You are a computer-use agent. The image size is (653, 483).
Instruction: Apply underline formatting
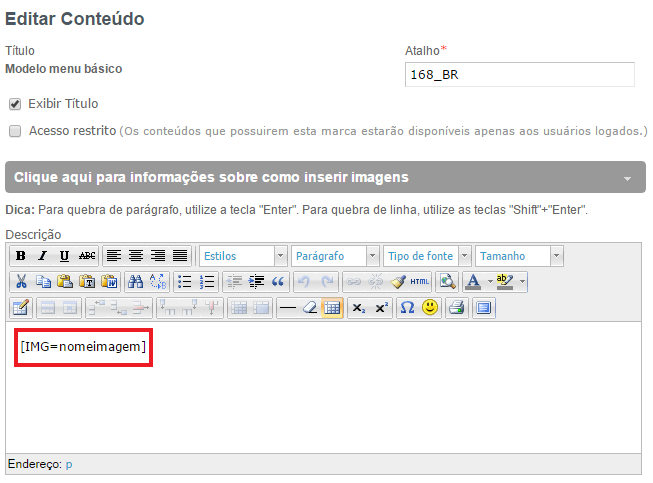click(x=64, y=256)
